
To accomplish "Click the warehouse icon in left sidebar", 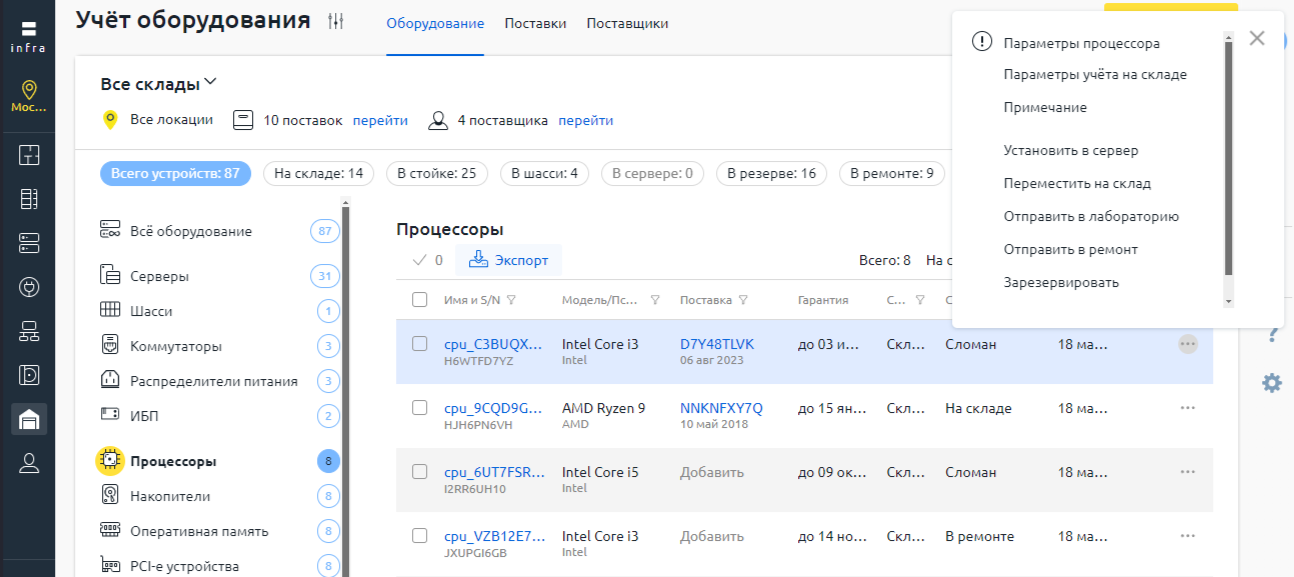I will point(29,420).
